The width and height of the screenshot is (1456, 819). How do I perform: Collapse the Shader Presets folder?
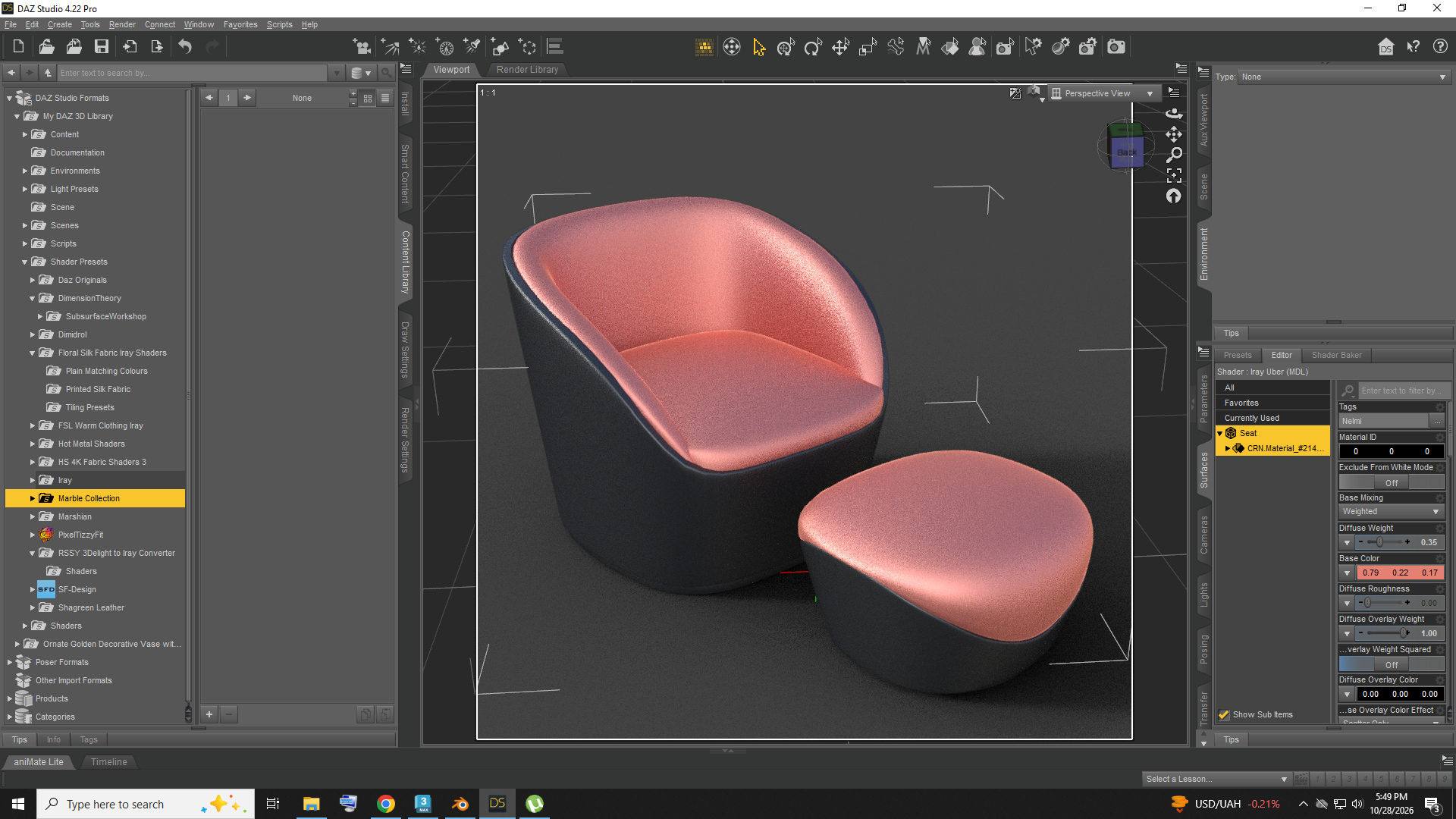tap(25, 262)
